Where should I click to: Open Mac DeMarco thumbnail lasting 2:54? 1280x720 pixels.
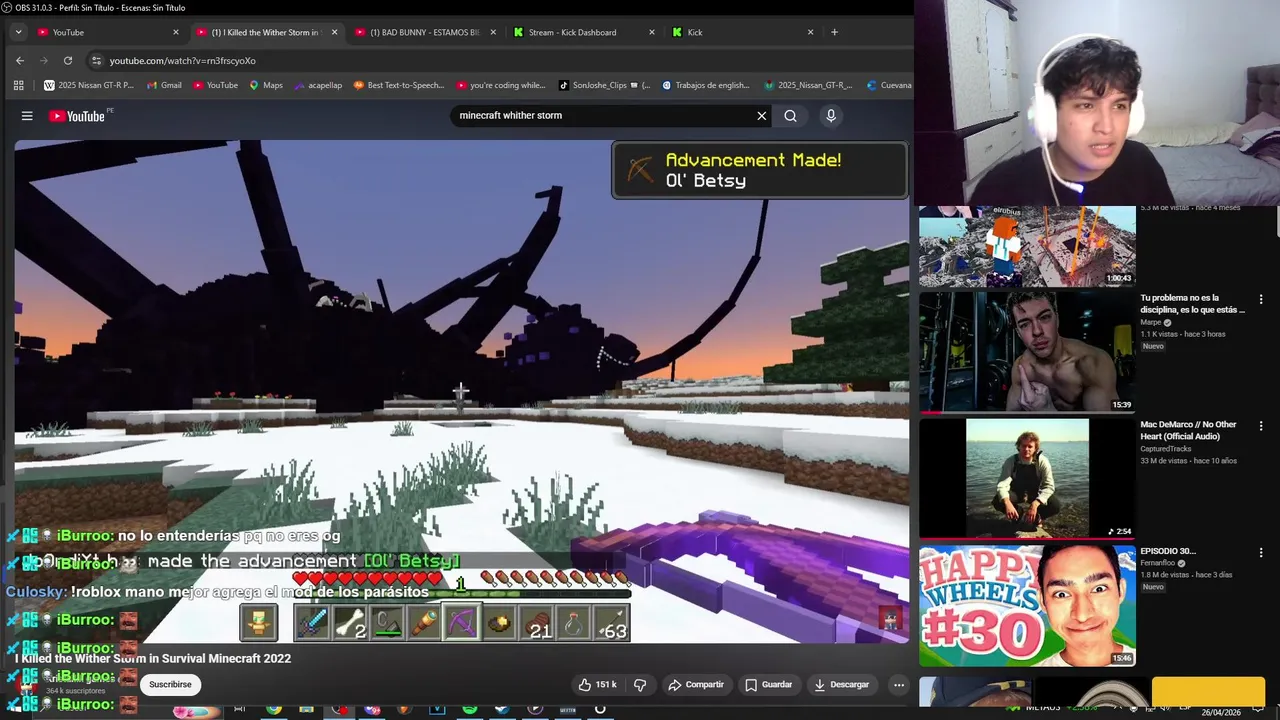pyautogui.click(x=1027, y=478)
